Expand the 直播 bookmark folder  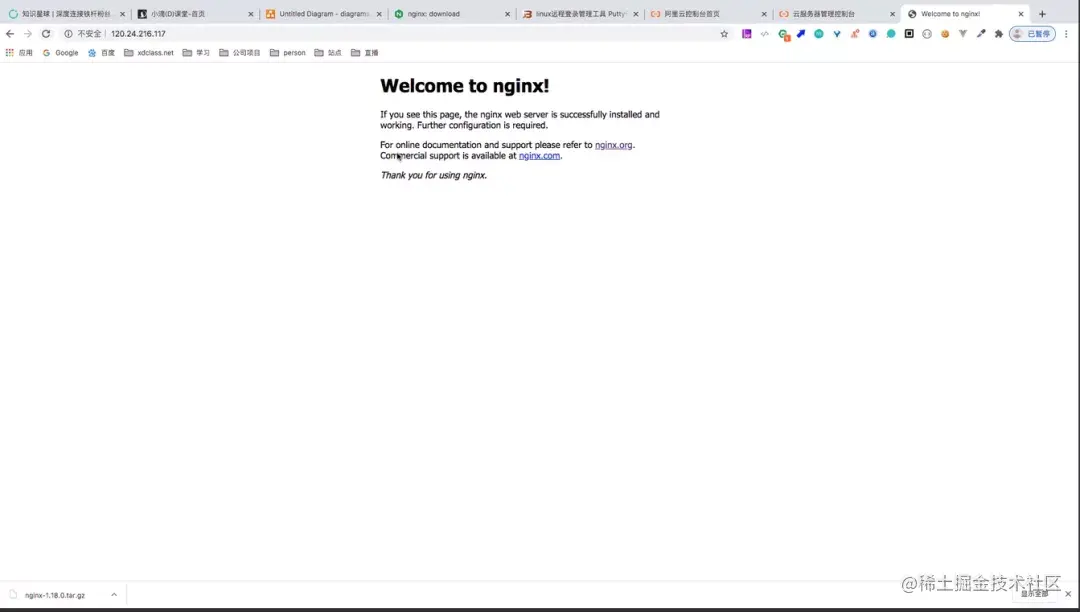point(364,52)
